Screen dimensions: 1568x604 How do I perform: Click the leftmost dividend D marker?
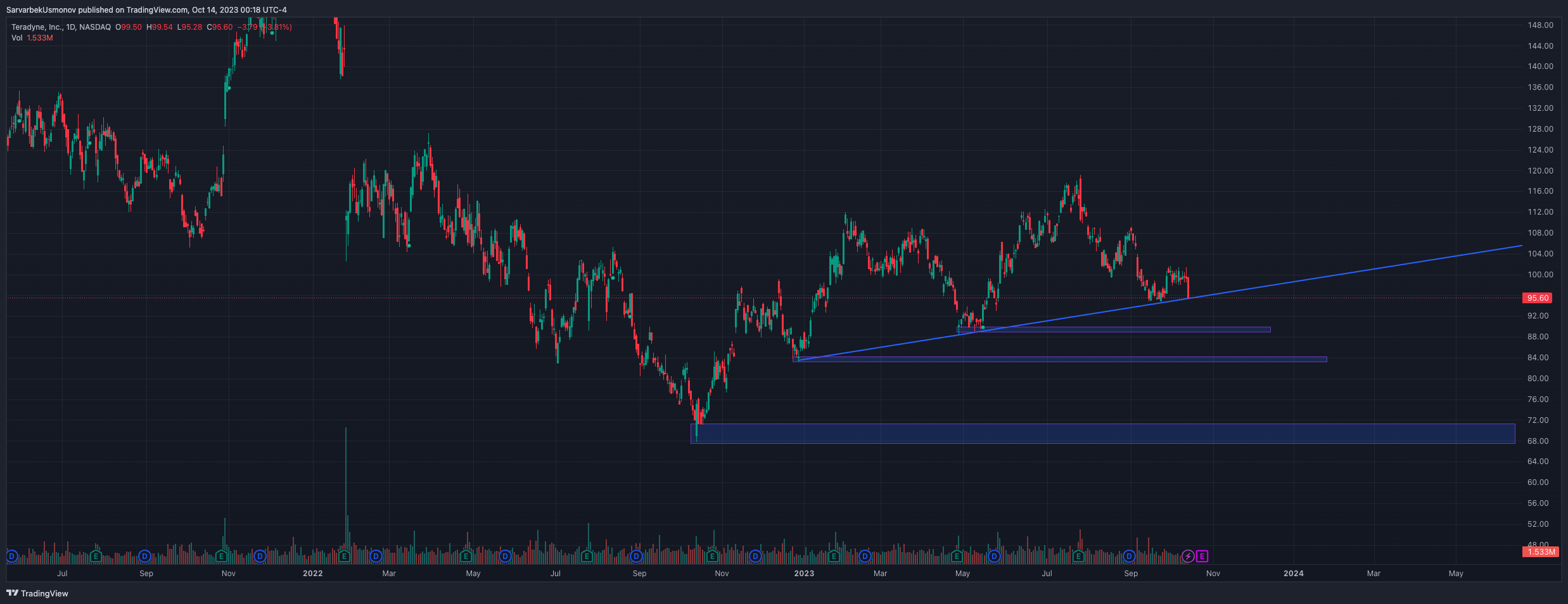tap(11, 557)
